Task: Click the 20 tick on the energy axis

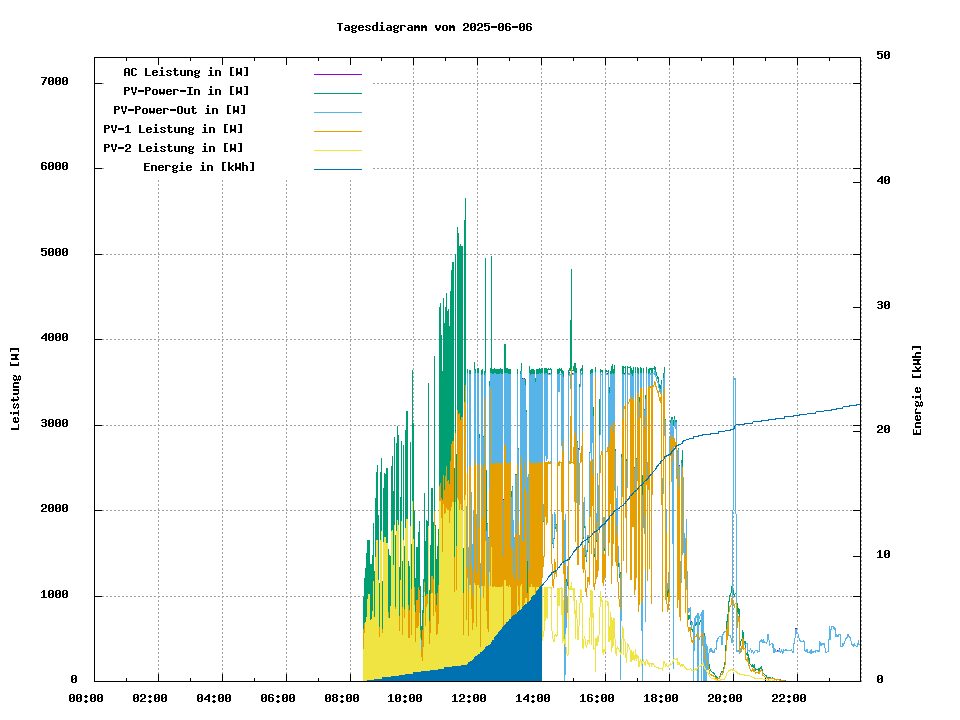Action: pyautogui.click(x=883, y=430)
